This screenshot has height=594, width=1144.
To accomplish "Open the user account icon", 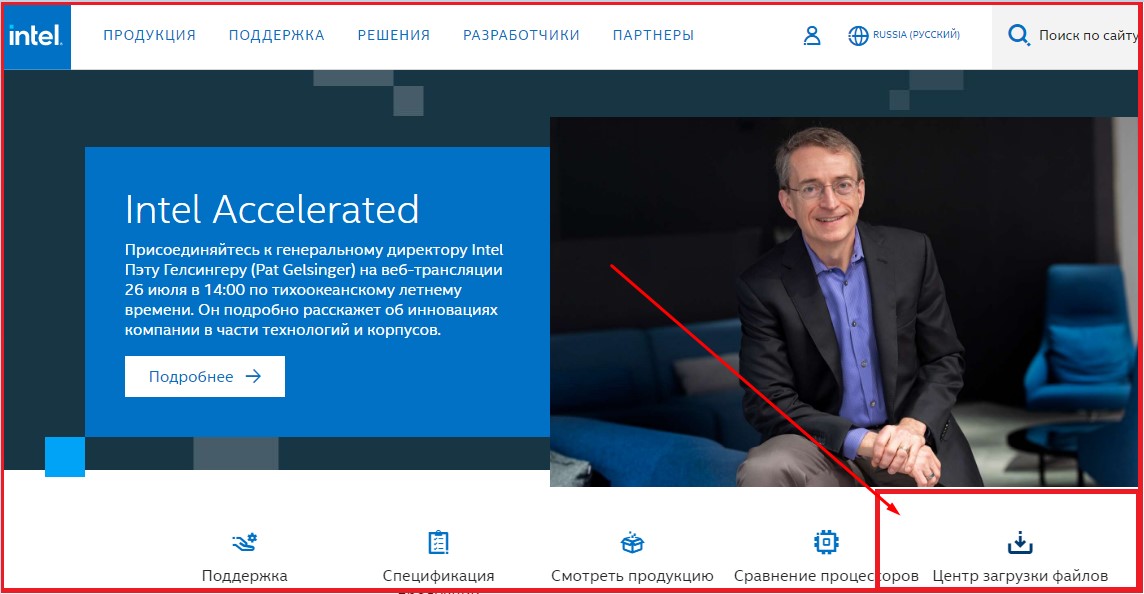I will 811,35.
